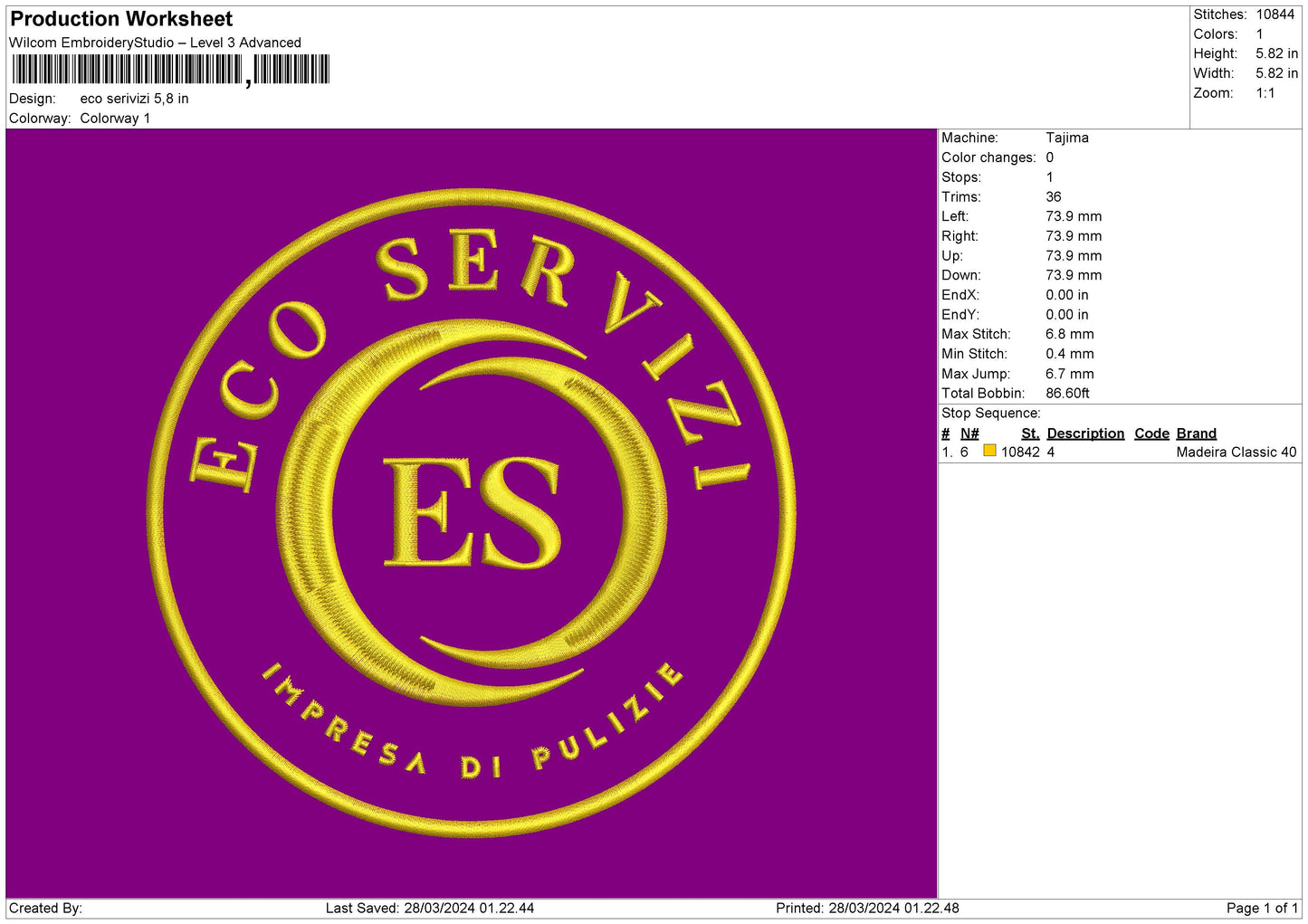Click the Total Bobbin value '86.60ft'
The height and width of the screenshot is (924, 1308).
(x=1068, y=394)
